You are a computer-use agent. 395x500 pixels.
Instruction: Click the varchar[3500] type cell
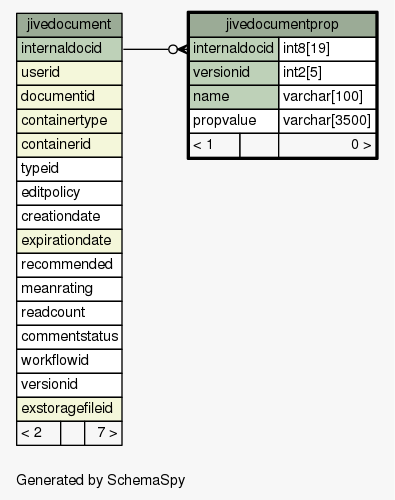pos(327,121)
